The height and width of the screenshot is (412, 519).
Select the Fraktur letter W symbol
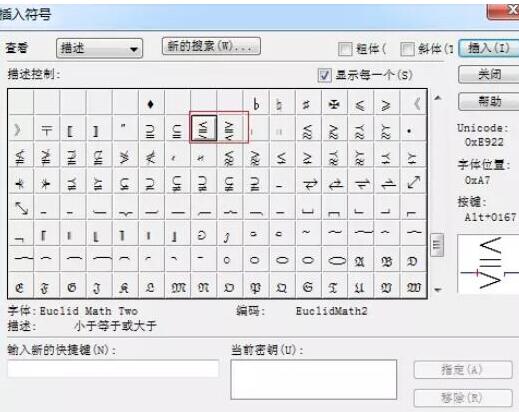[413, 287]
